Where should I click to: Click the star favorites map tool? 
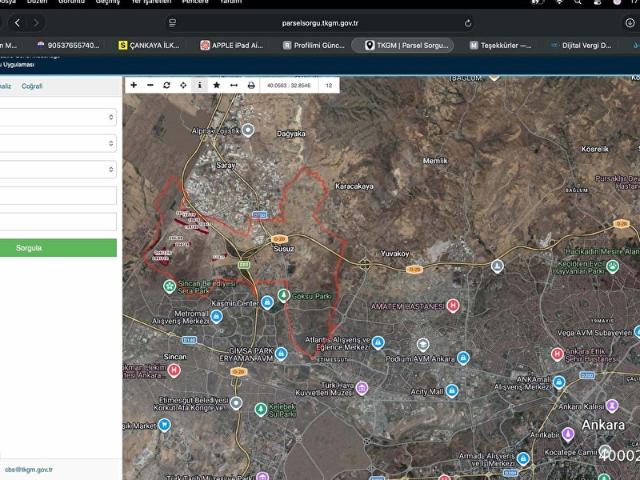pos(216,85)
